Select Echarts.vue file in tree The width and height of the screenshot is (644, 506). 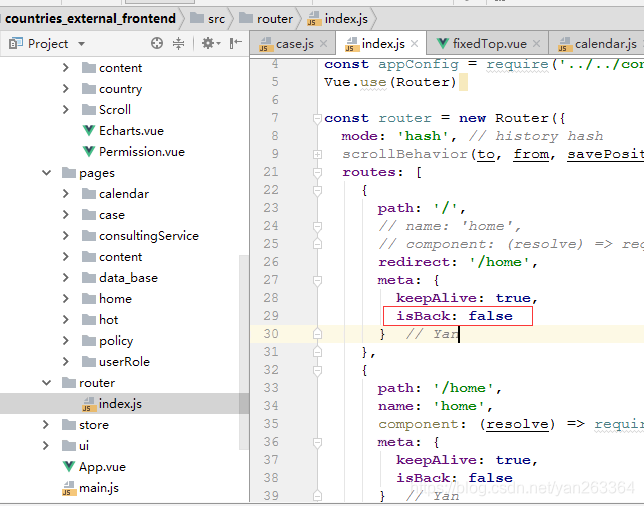(131, 131)
